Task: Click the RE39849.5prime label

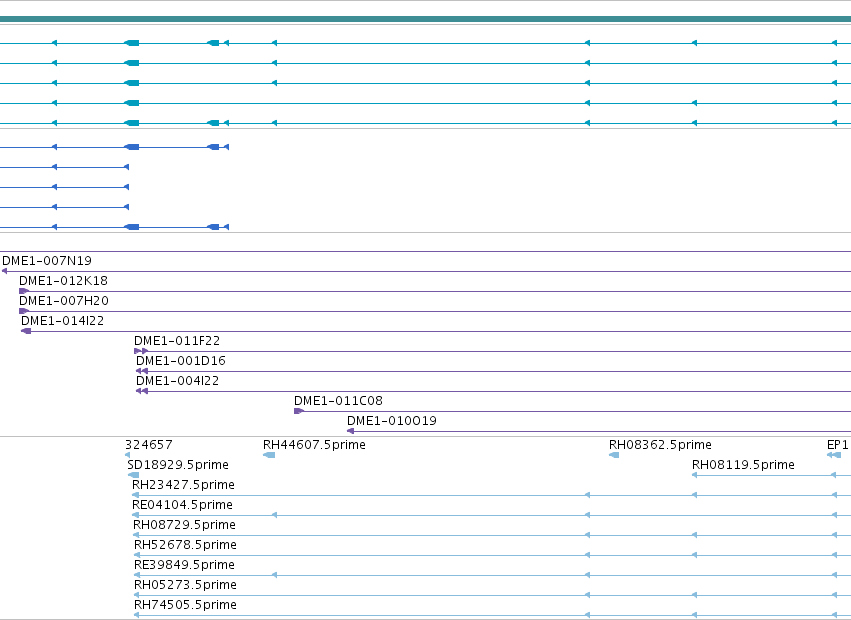Action: (x=185, y=565)
